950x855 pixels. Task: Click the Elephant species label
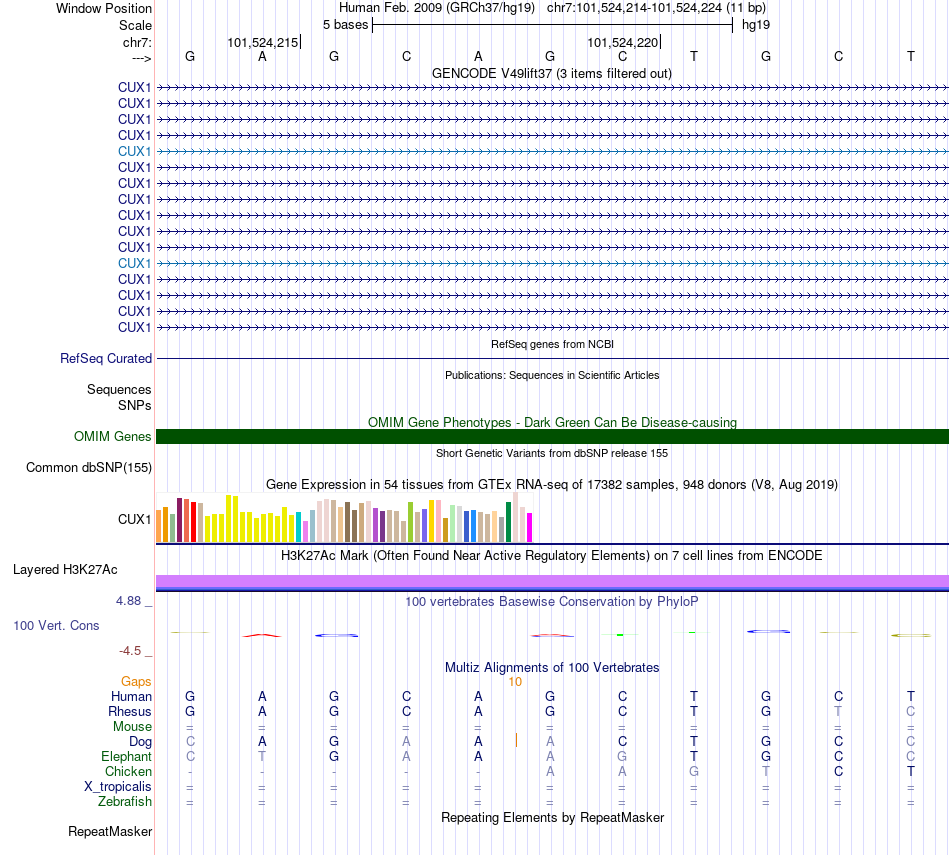(126, 756)
